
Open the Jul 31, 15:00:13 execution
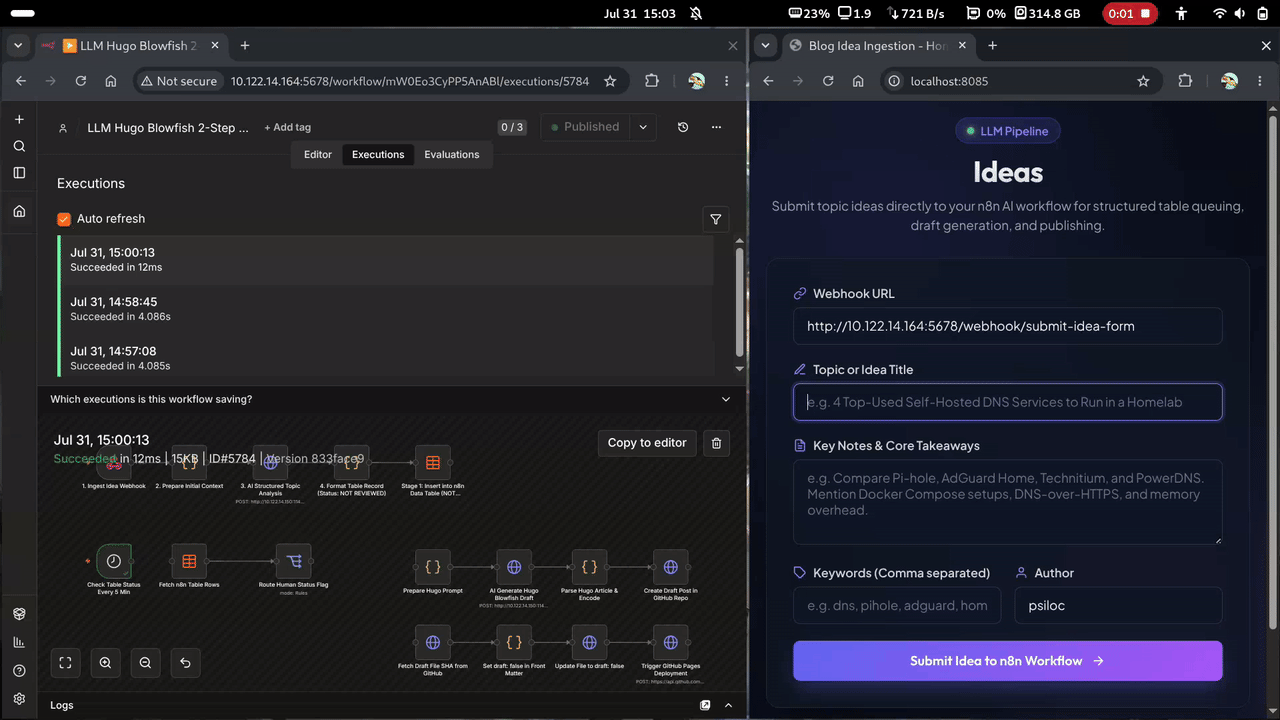[386, 260]
